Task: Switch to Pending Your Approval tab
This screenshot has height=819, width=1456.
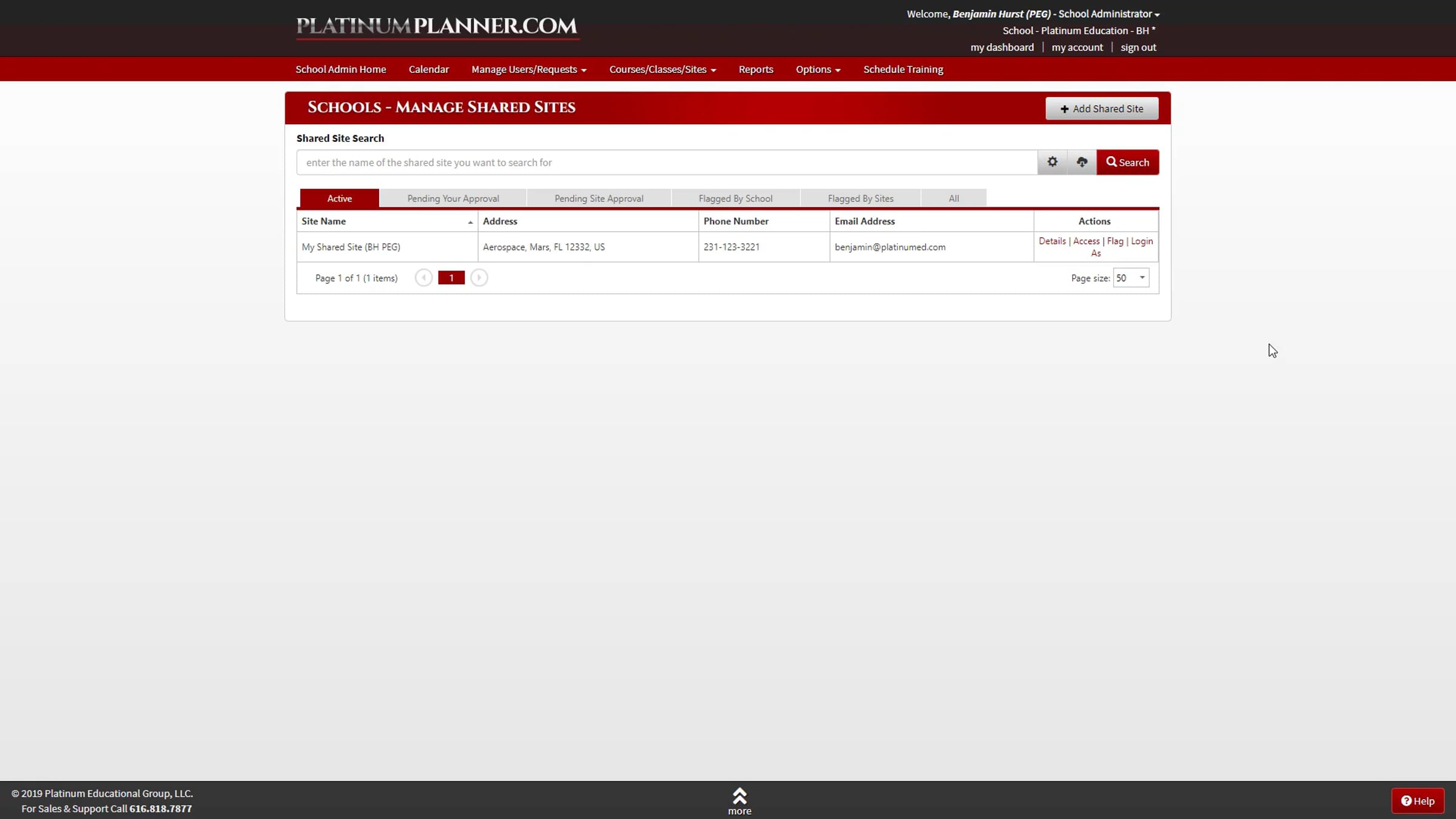Action: pos(453,198)
